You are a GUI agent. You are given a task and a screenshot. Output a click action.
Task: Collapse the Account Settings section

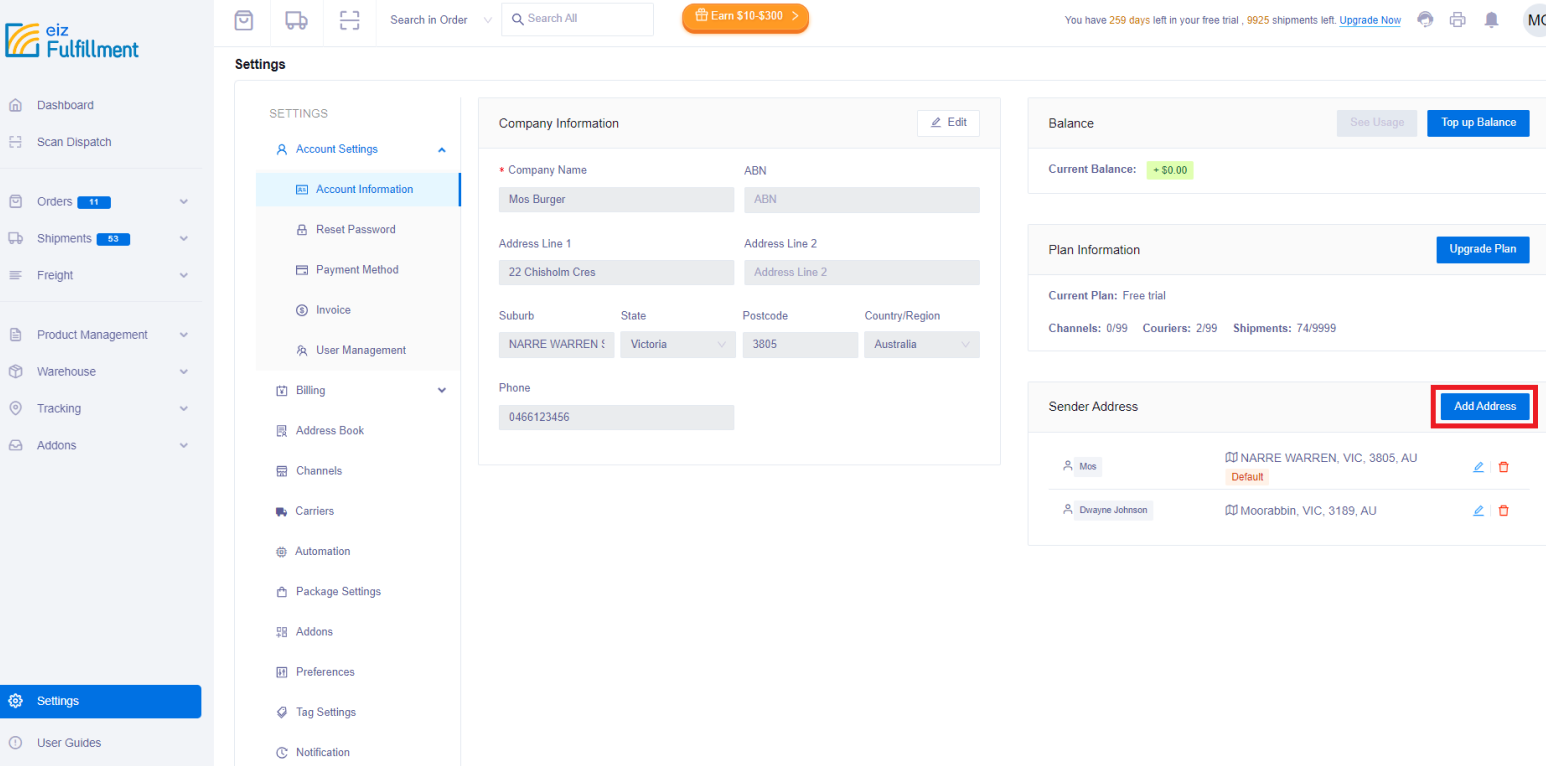pos(441,149)
